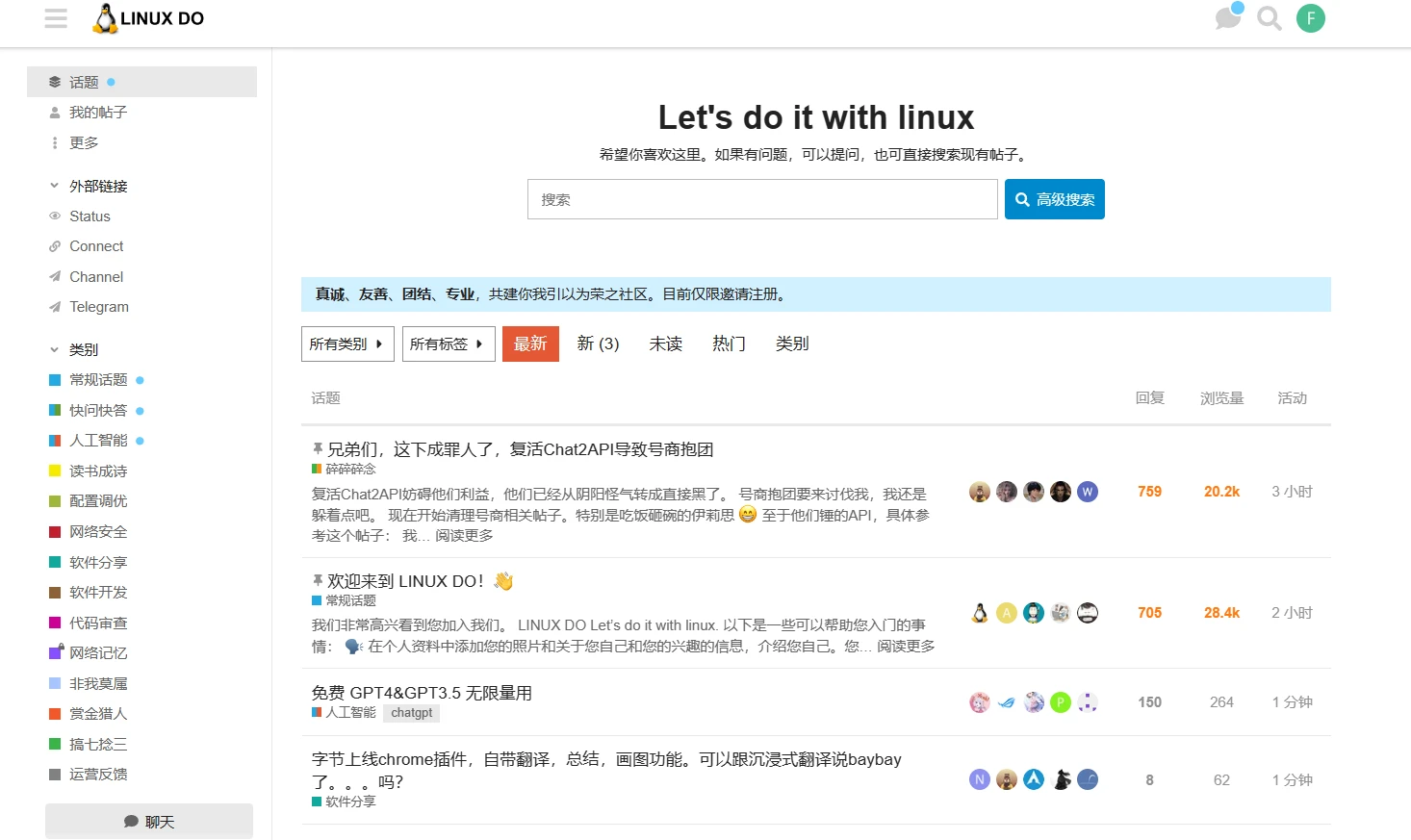Open the Connect link in sidebar
Image resolution: width=1411 pixels, height=840 pixels.
[x=96, y=246]
